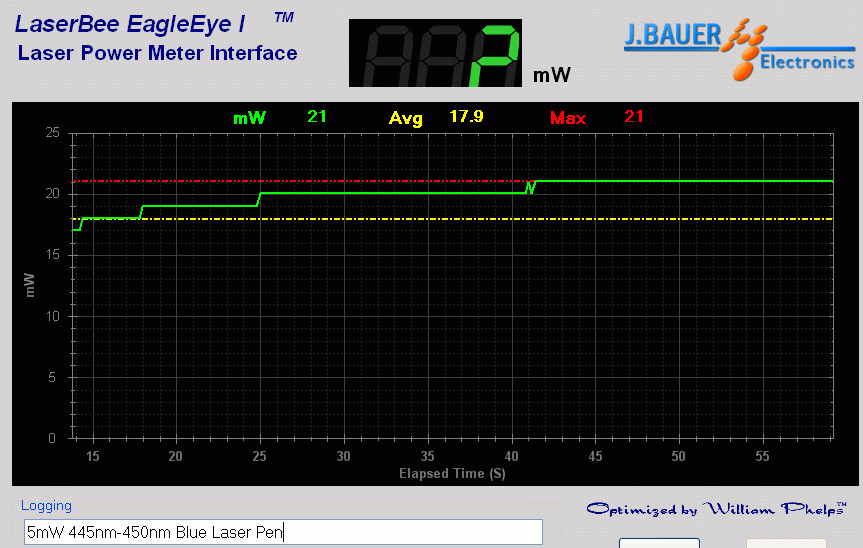This screenshot has width=863, height=548.
Task: Click the yellow Avg value 17.9
Action: point(466,117)
